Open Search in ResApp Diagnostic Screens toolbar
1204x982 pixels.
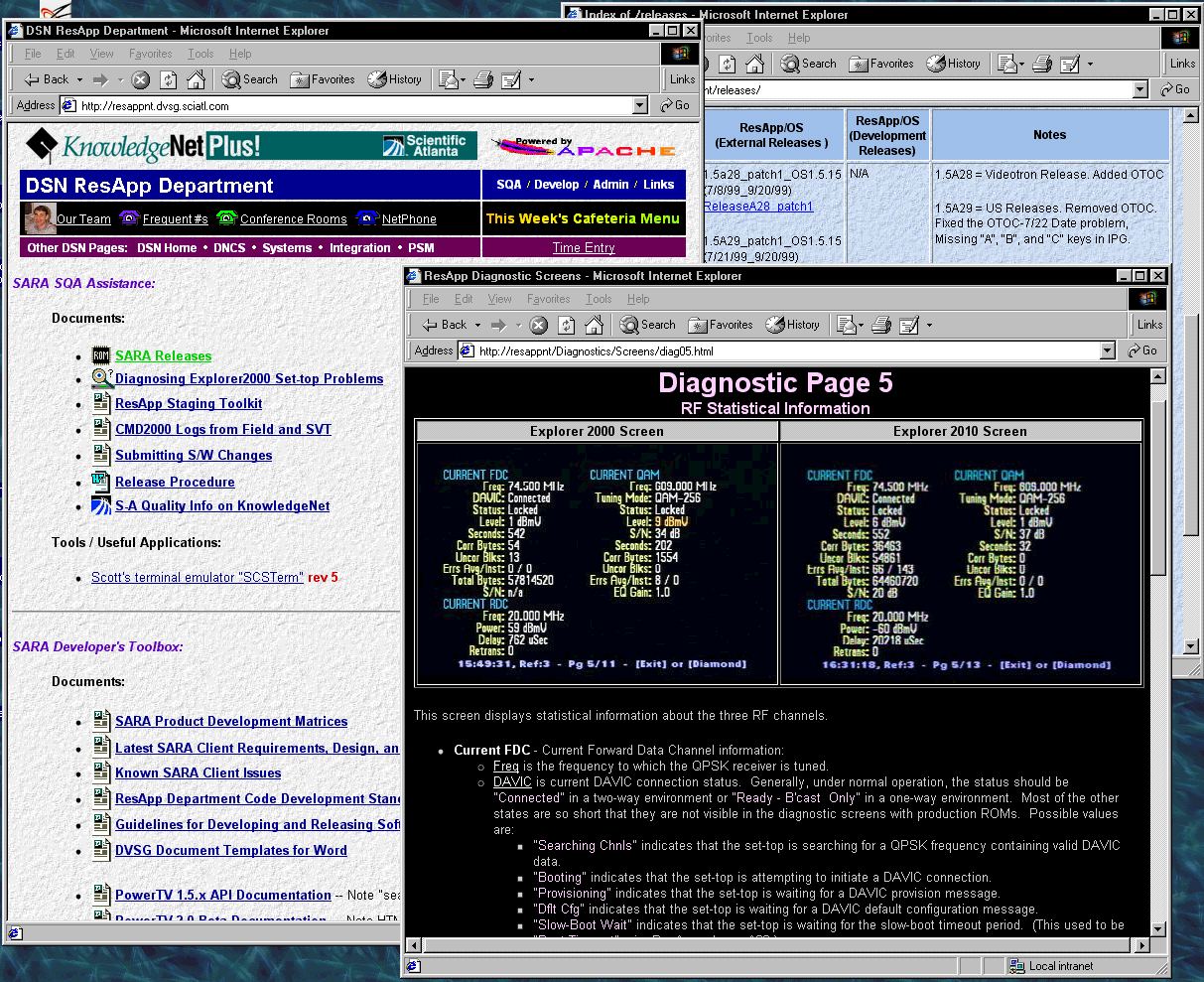pyautogui.click(x=648, y=325)
